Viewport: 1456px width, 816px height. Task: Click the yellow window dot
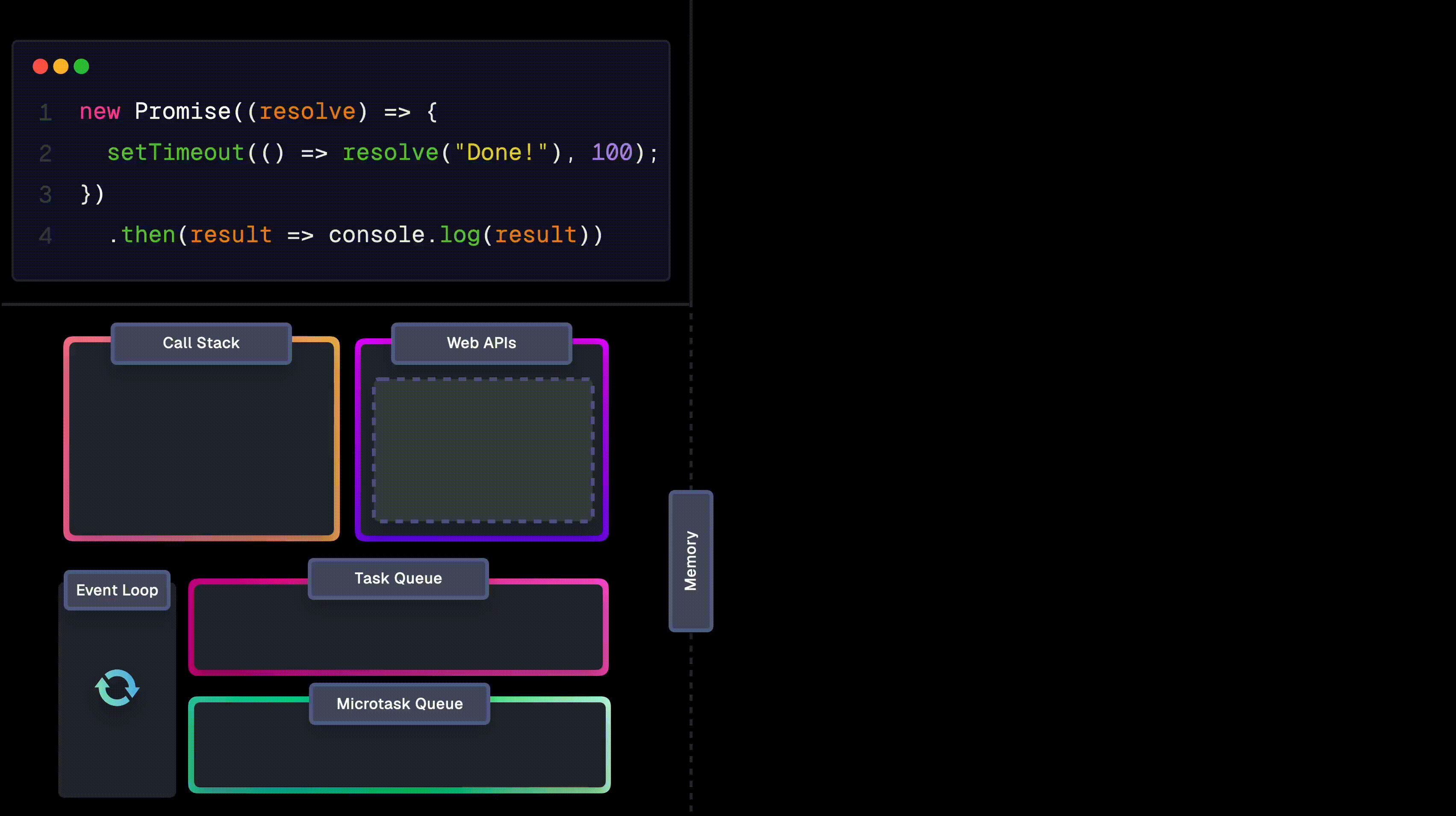60,67
